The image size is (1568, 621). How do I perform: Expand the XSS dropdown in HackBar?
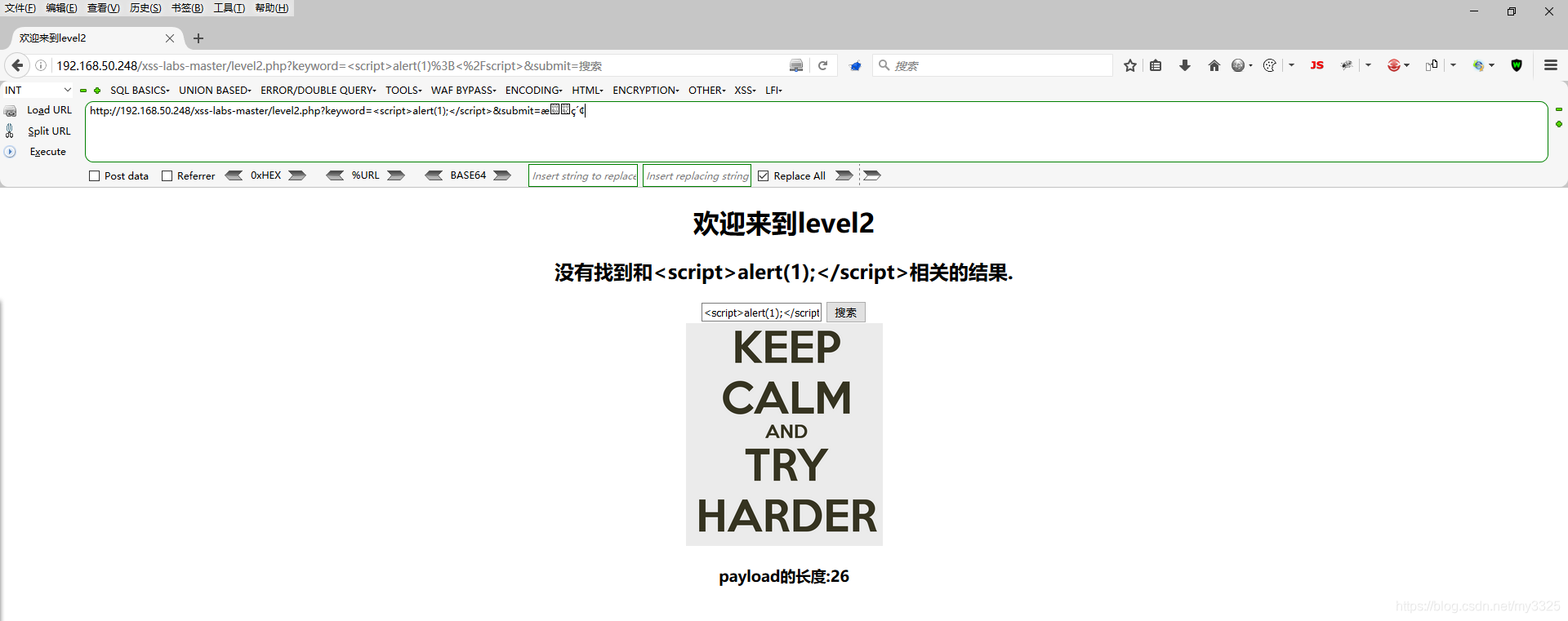745,91
